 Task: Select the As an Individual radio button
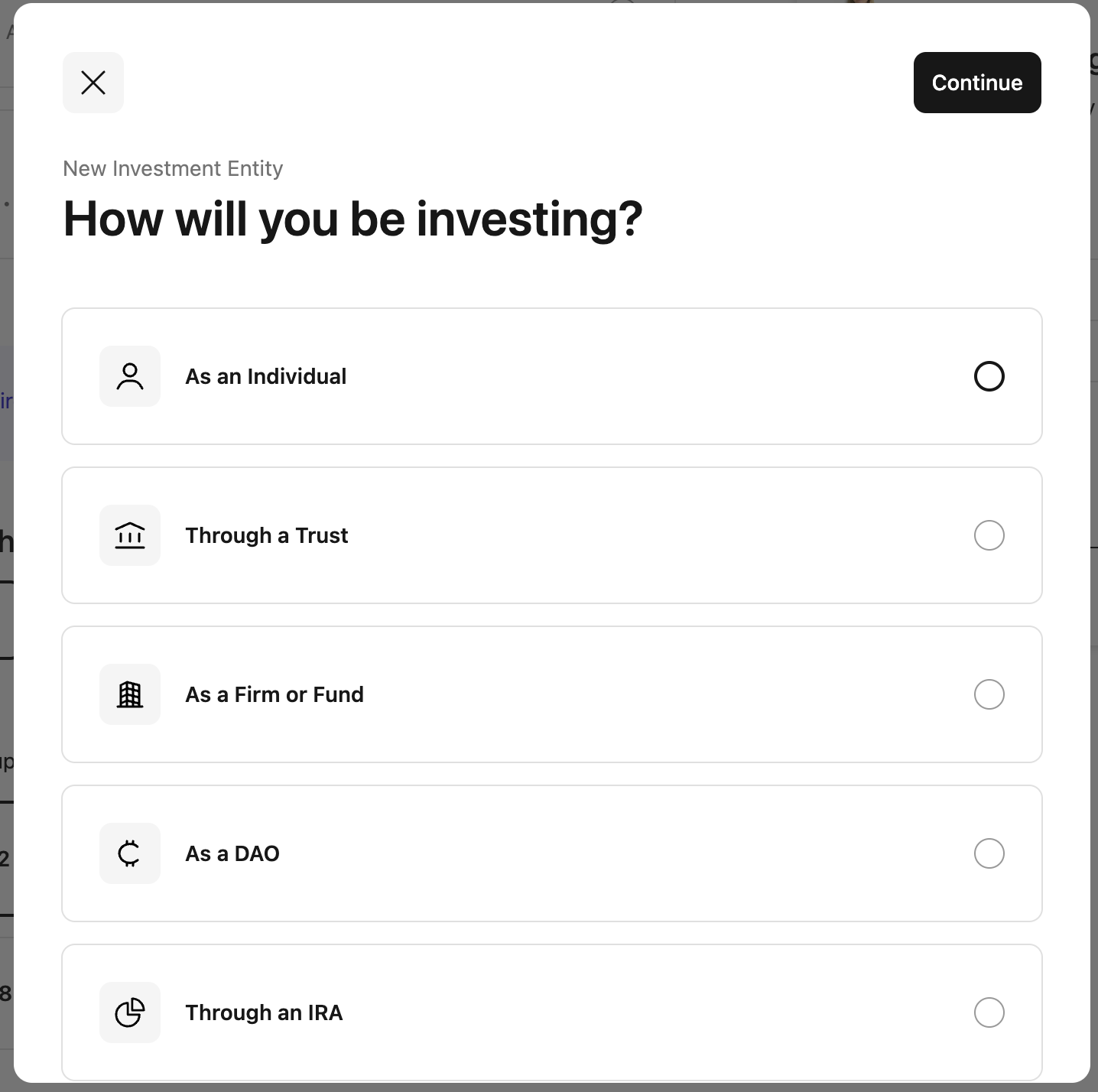pos(989,376)
